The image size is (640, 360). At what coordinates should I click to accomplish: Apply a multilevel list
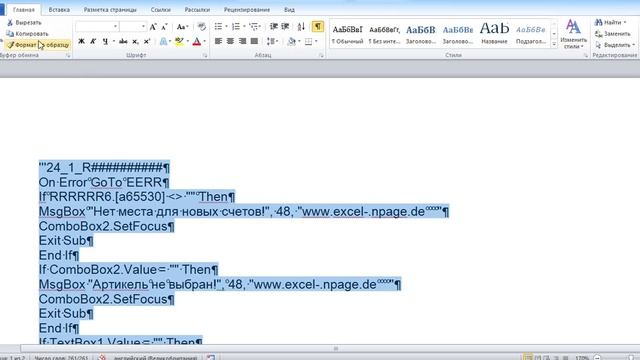point(254,27)
